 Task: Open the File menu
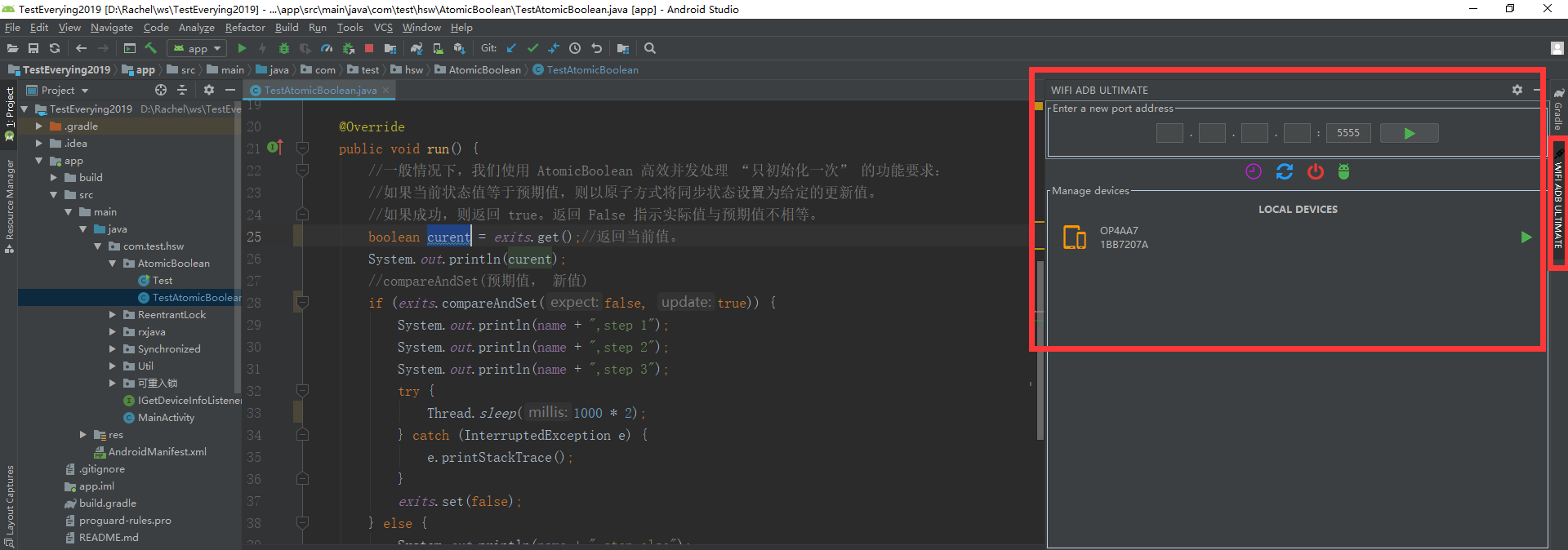click(x=12, y=28)
